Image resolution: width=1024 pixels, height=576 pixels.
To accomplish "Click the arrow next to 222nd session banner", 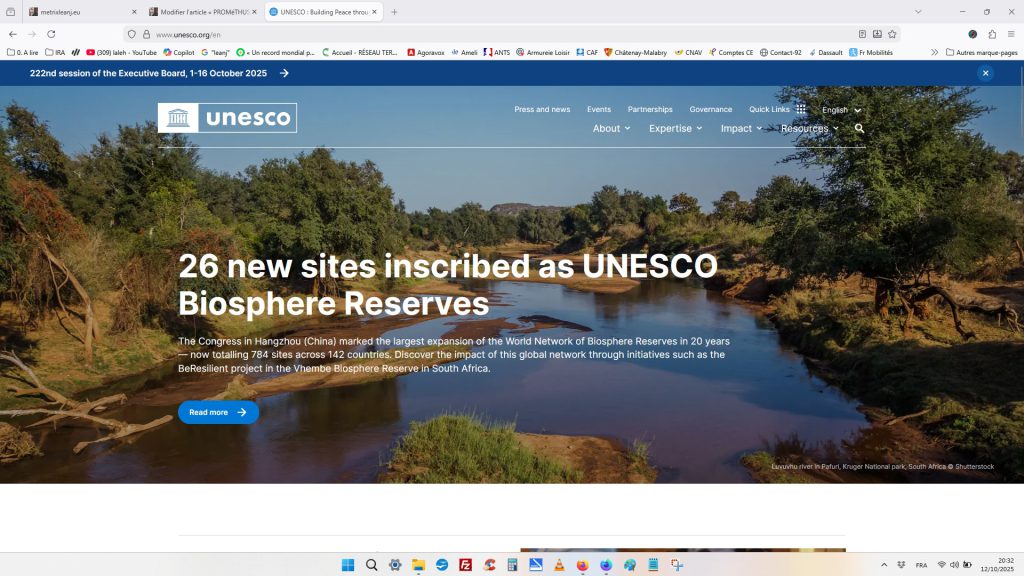I will click(x=284, y=73).
